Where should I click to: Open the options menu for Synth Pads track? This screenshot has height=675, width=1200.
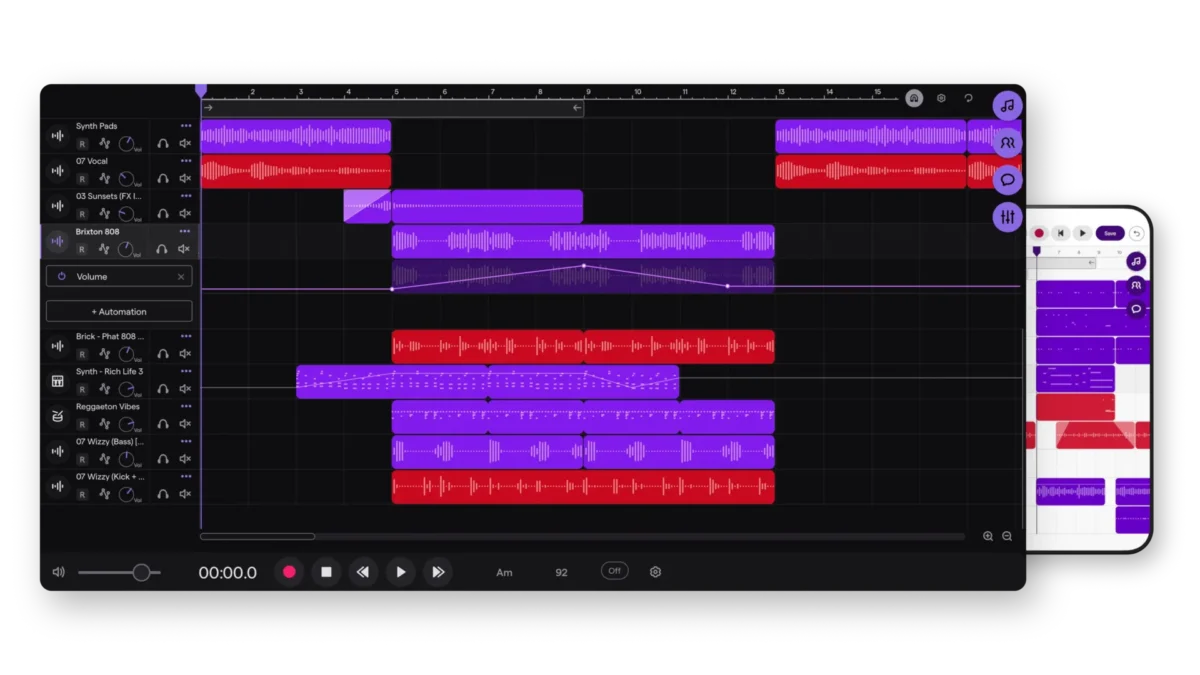point(186,126)
